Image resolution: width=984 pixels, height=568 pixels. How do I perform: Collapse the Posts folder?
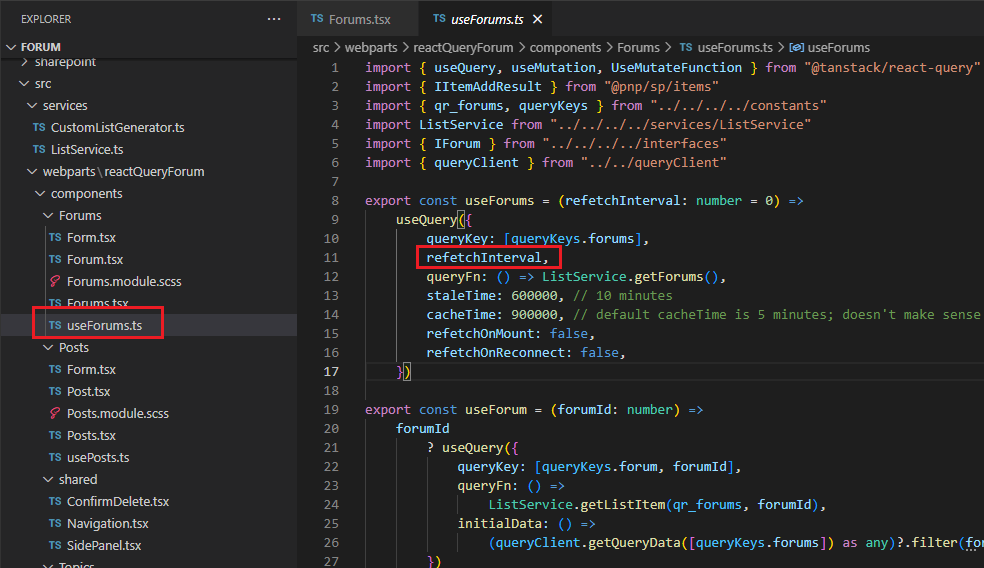(x=49, y=348)
